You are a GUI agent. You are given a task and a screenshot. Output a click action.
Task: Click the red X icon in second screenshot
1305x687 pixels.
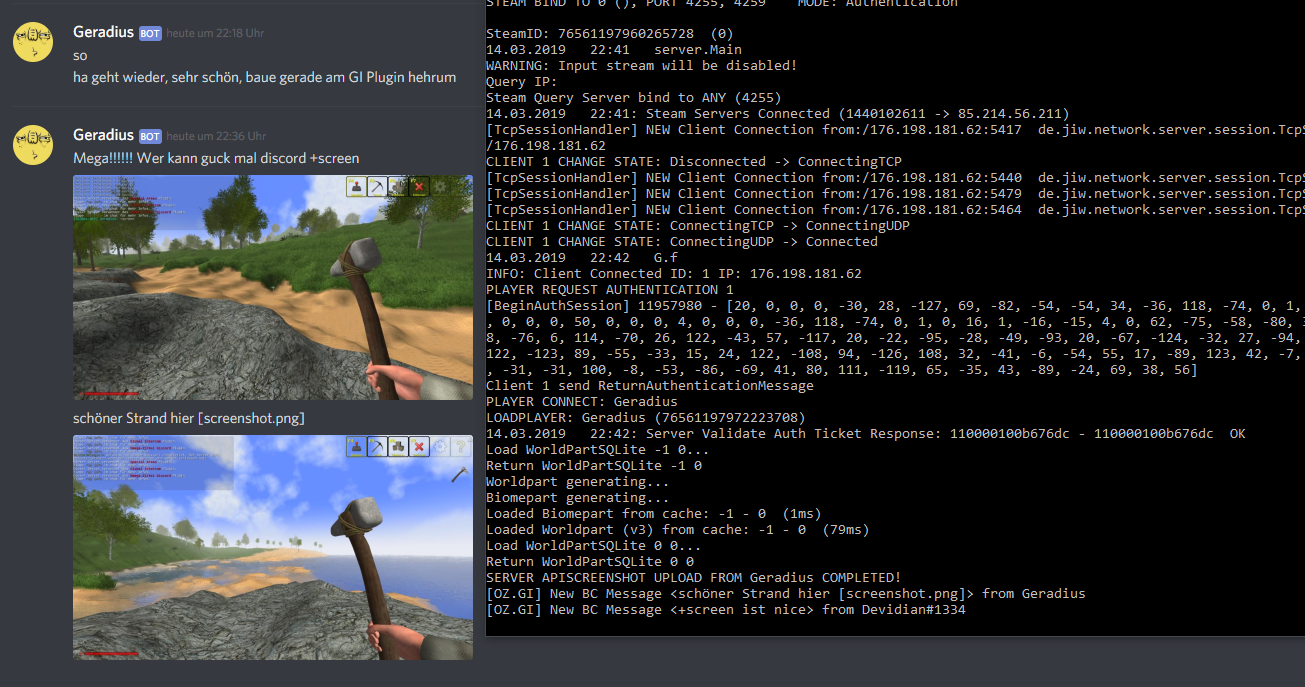[420, 447]
